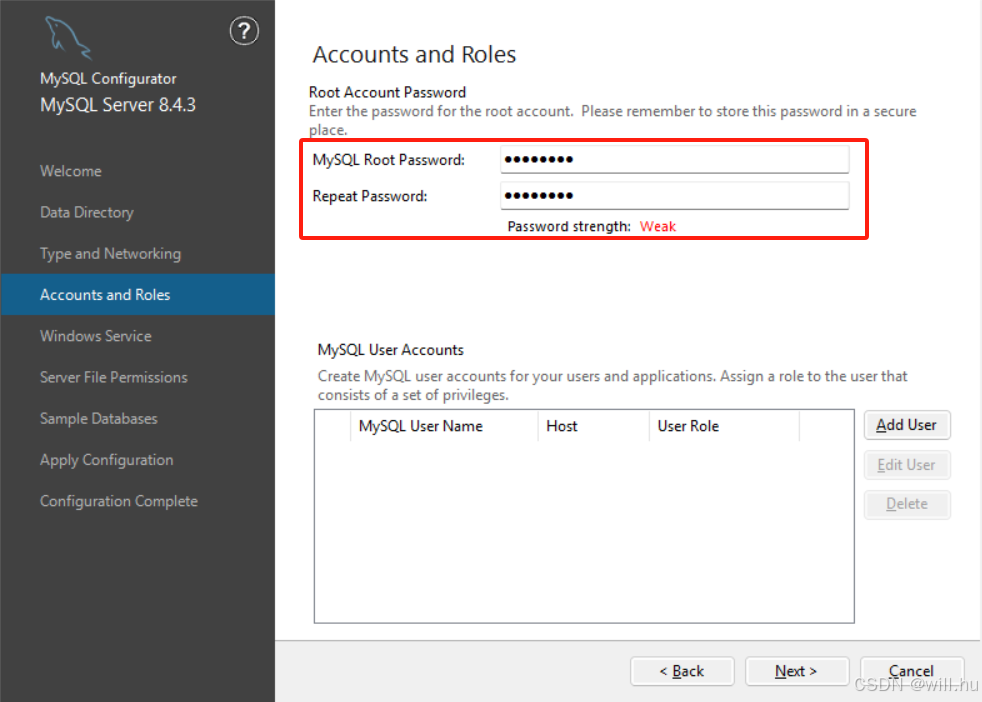Screen dimensions: 982x702
Task: Focus the MySQL Root Password field
Action: (674, 159)
